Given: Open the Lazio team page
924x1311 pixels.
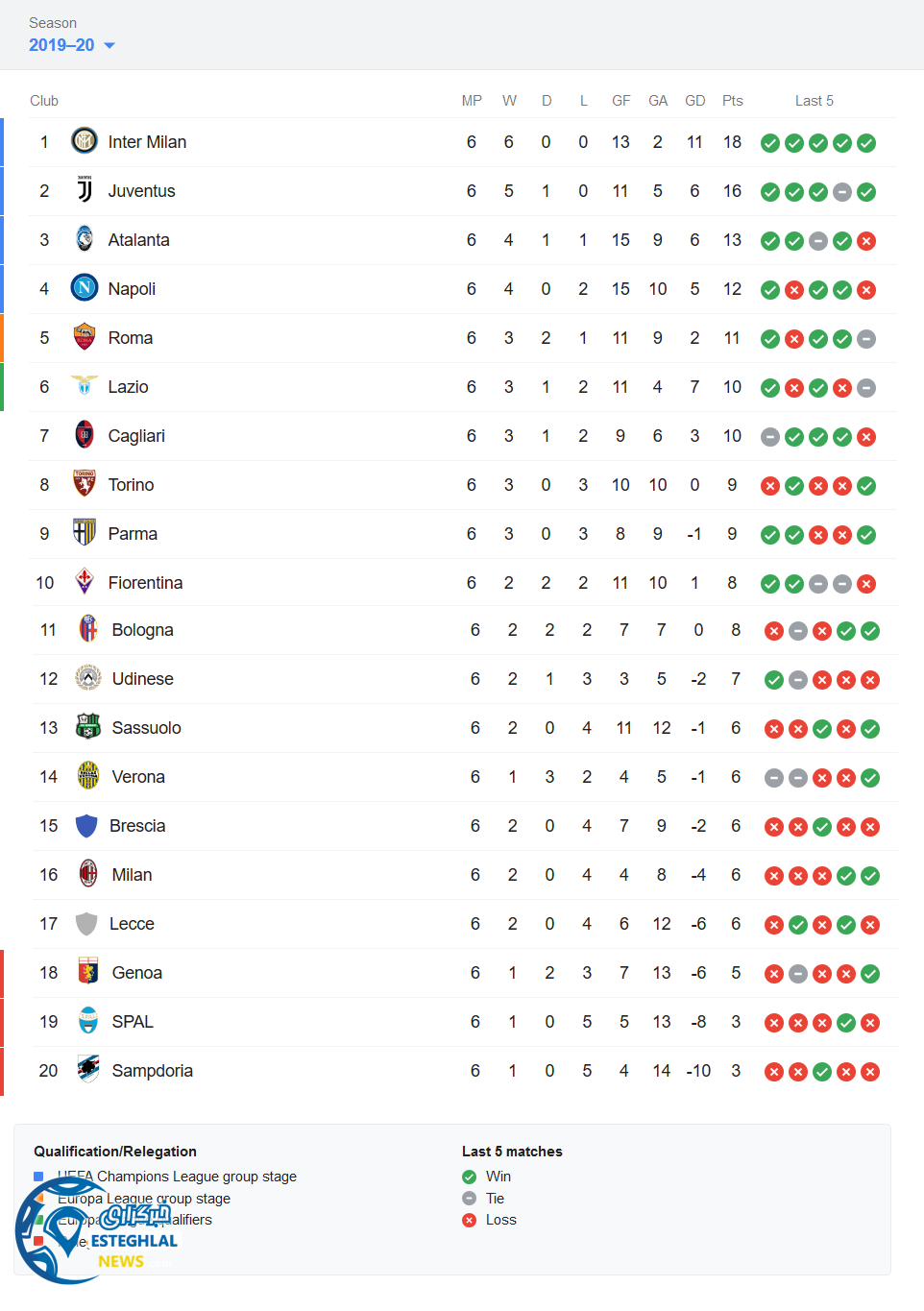Looking at the screenshot, I should pyautogui.click(x=128, y=387).
